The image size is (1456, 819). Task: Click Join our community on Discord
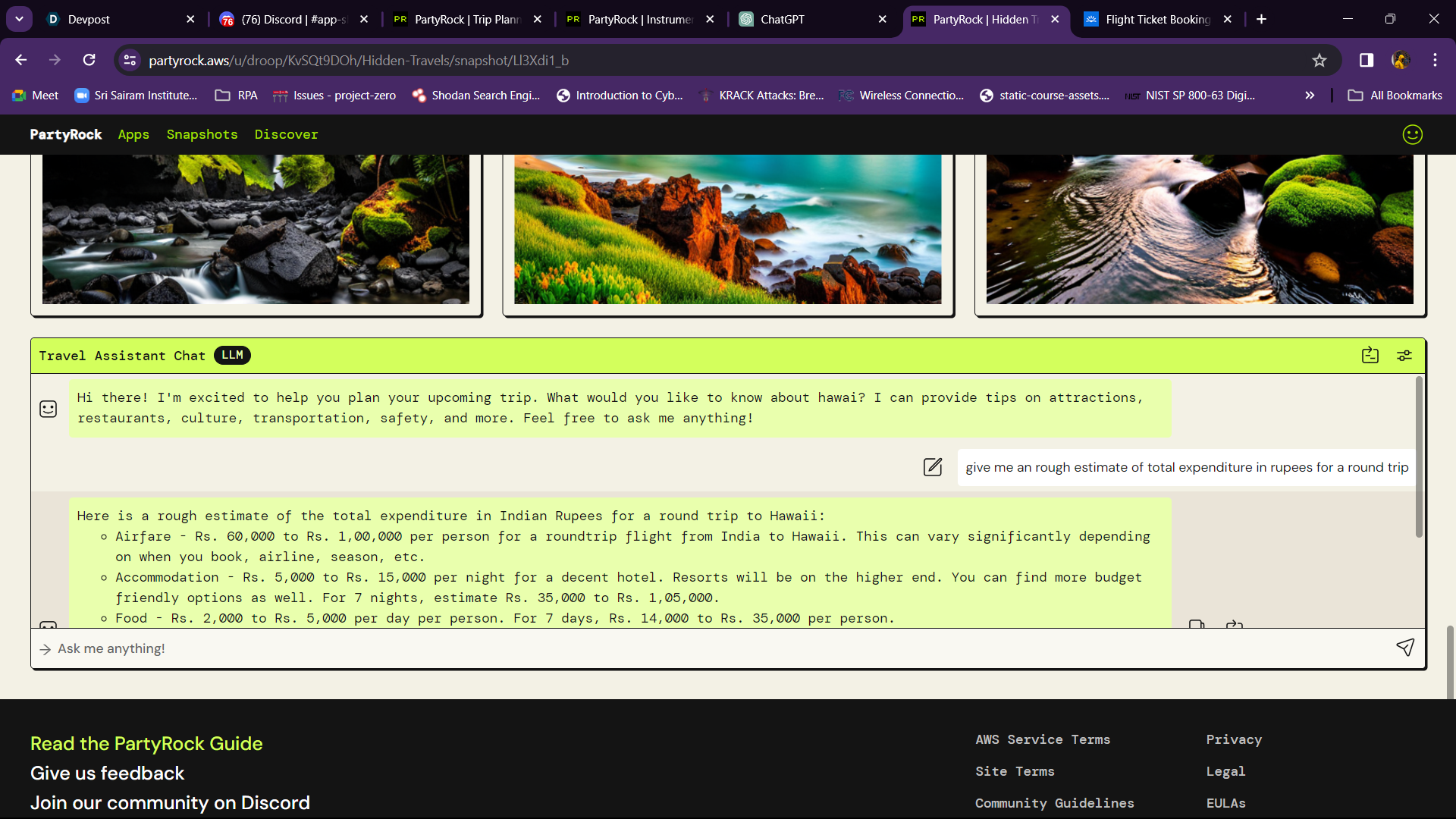point(170,802)
